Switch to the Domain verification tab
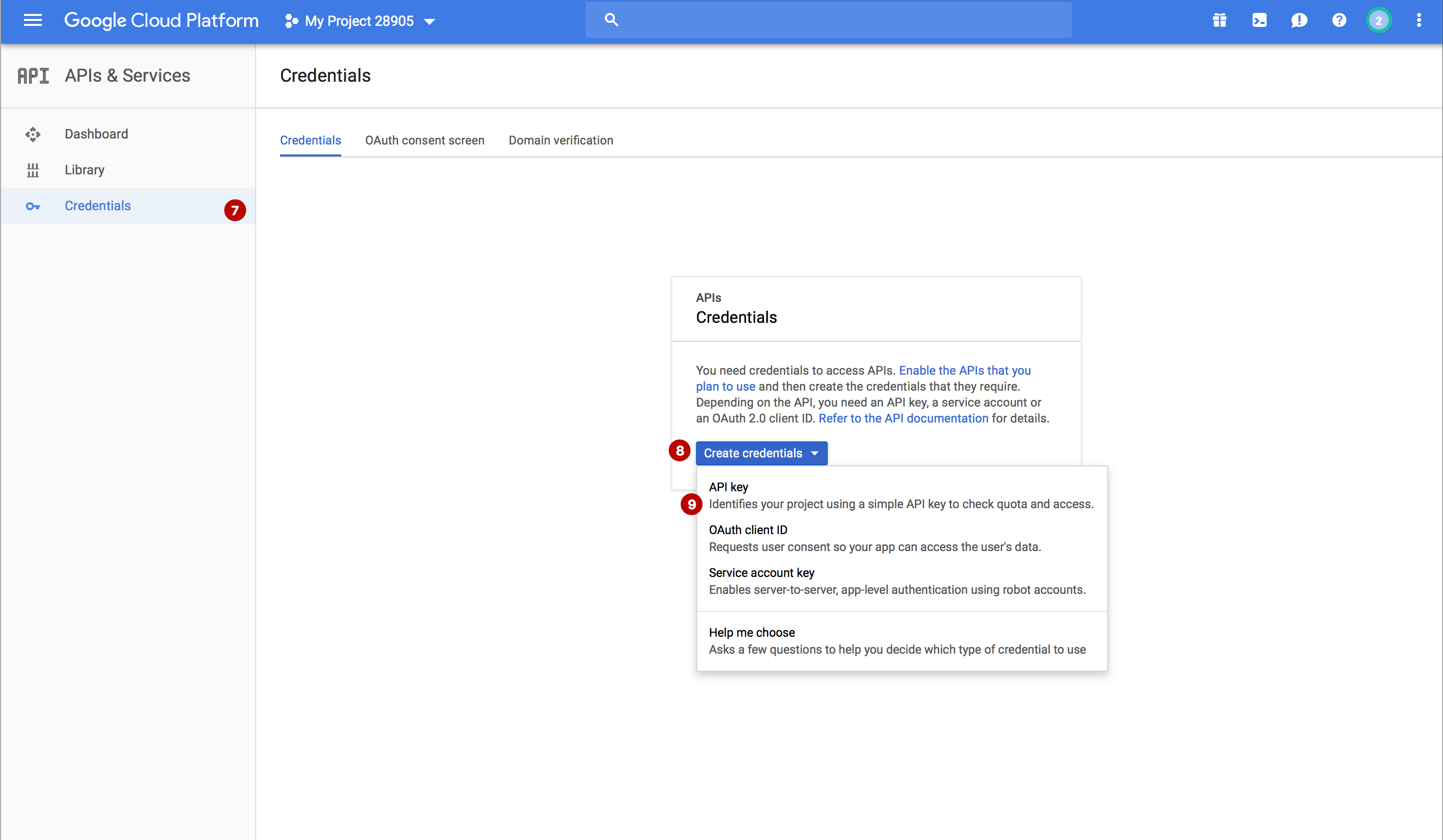Viewport: 1443px width, 840px height. point(561,140)
